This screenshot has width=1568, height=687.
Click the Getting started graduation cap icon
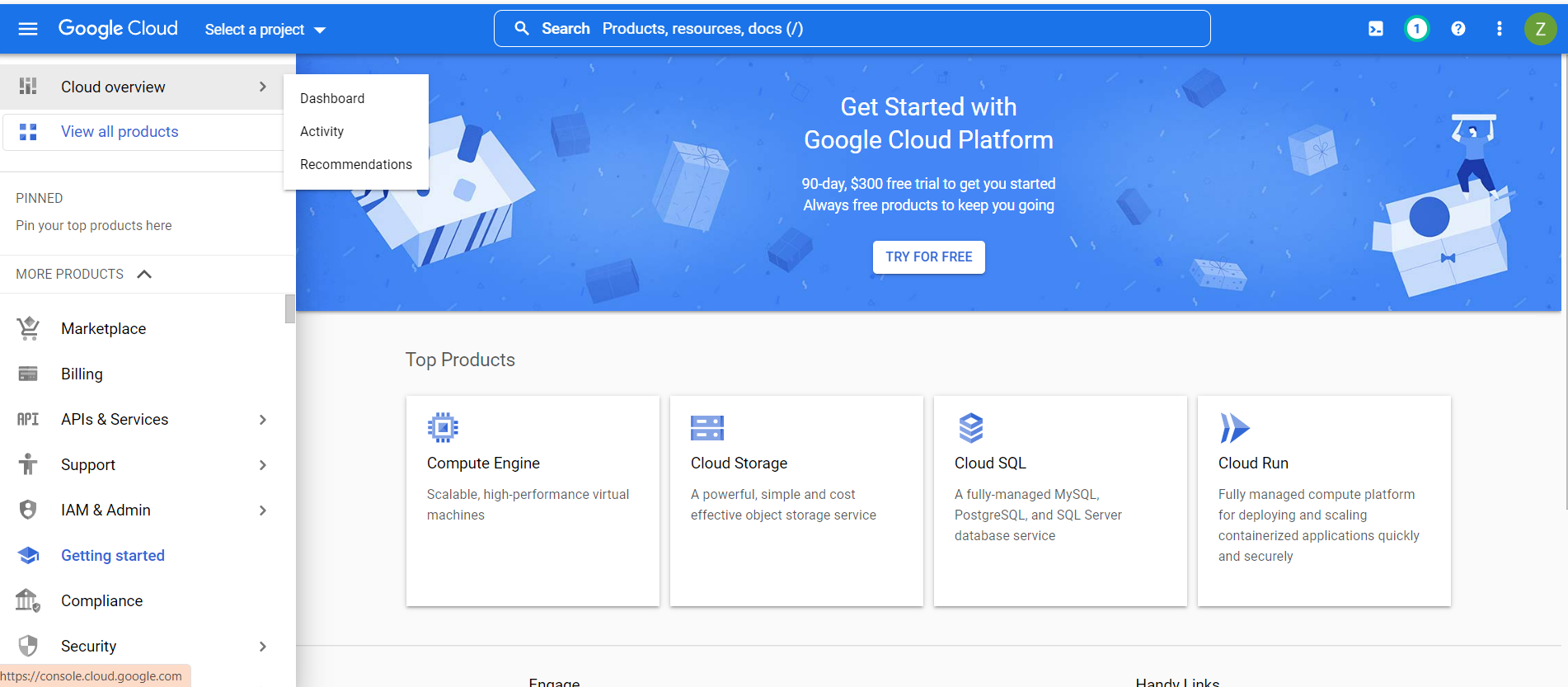[x=28, y=555]
